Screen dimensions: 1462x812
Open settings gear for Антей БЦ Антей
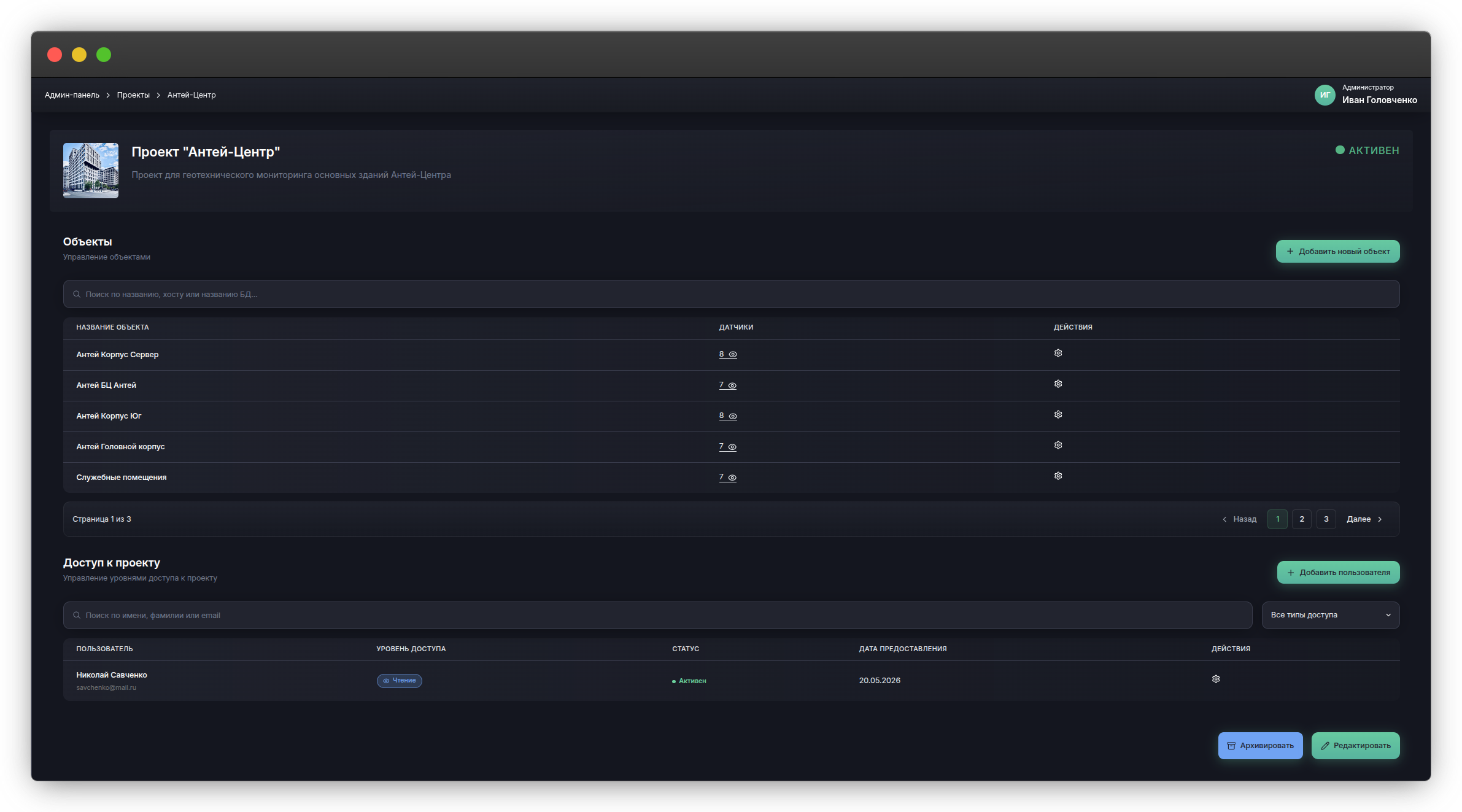(1058, 384)
